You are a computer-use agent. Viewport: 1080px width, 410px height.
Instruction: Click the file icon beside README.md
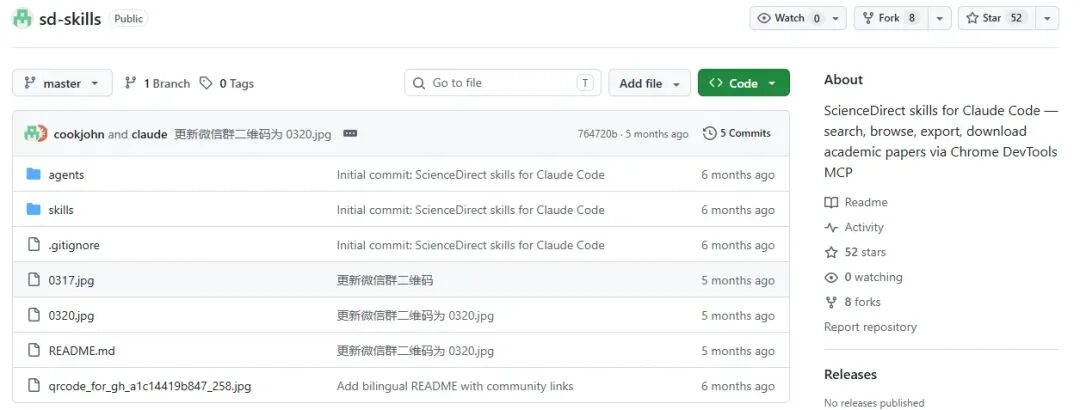(34, 350)
